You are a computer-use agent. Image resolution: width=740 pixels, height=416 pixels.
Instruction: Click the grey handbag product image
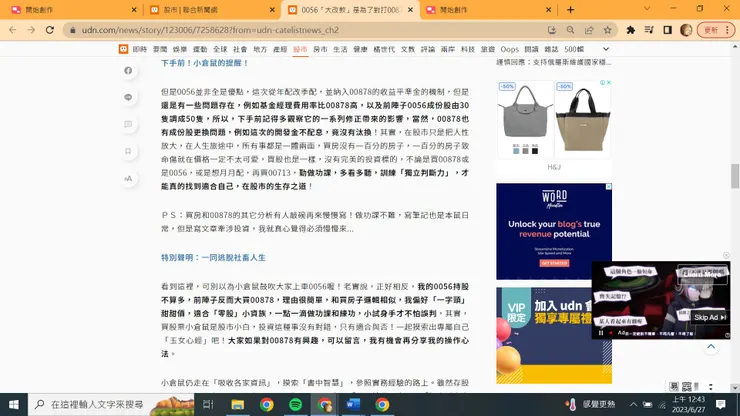coord(525,112)
